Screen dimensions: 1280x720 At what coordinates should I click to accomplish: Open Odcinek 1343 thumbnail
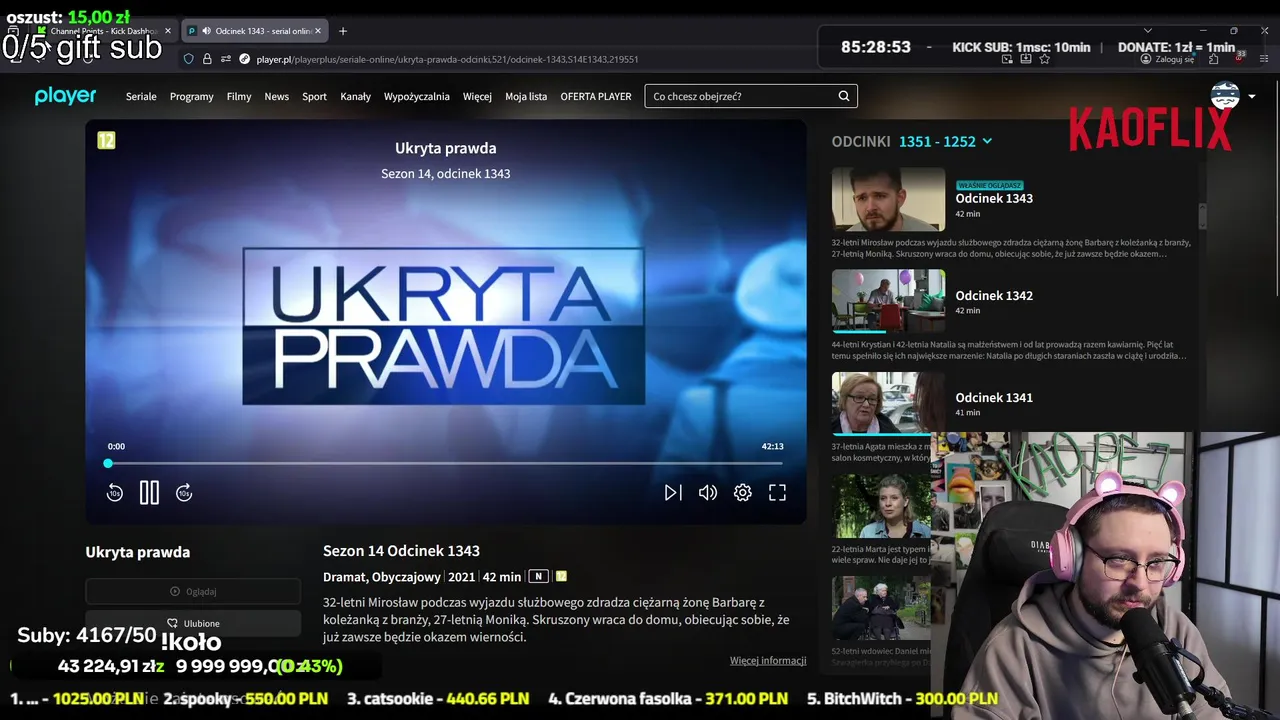(x=888, y=199)
